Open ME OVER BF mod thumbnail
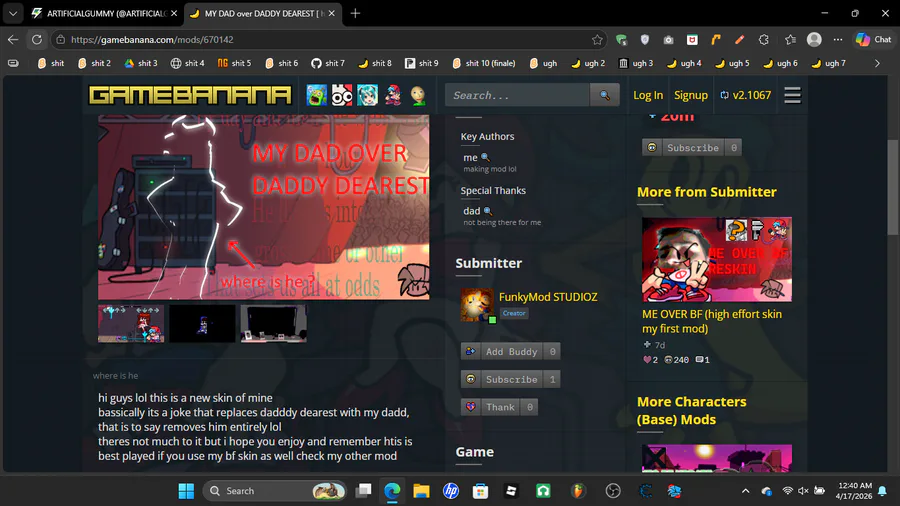The height and width of the screenshot is (506, 900). pyautogui.click(x=717, y=259)
